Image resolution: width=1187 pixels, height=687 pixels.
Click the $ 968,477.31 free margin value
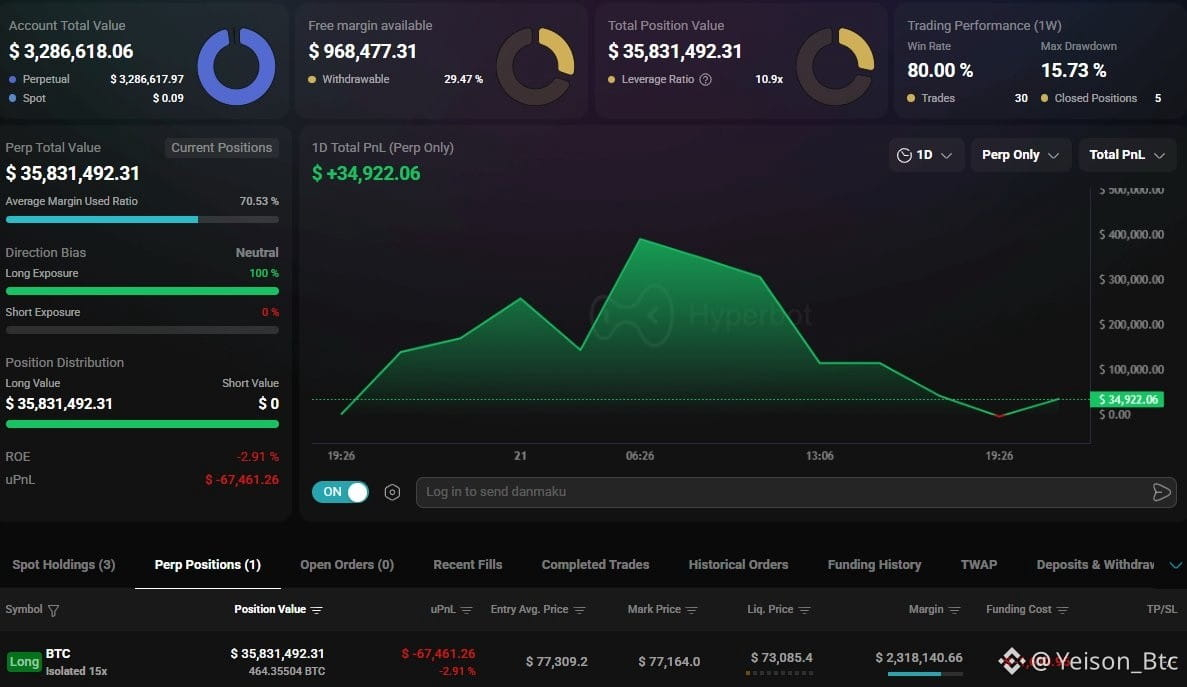(363, 51)
